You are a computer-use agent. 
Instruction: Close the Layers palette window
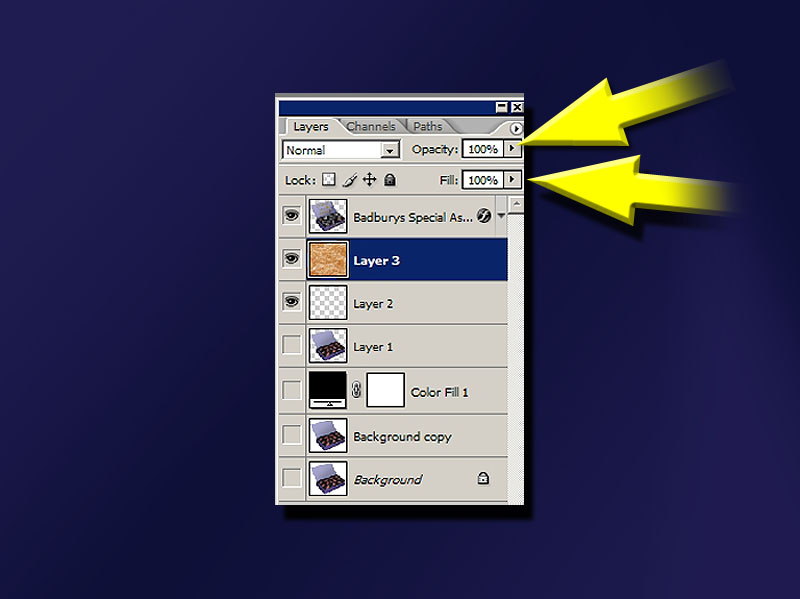pyautogui.click(x=517, y=107)
